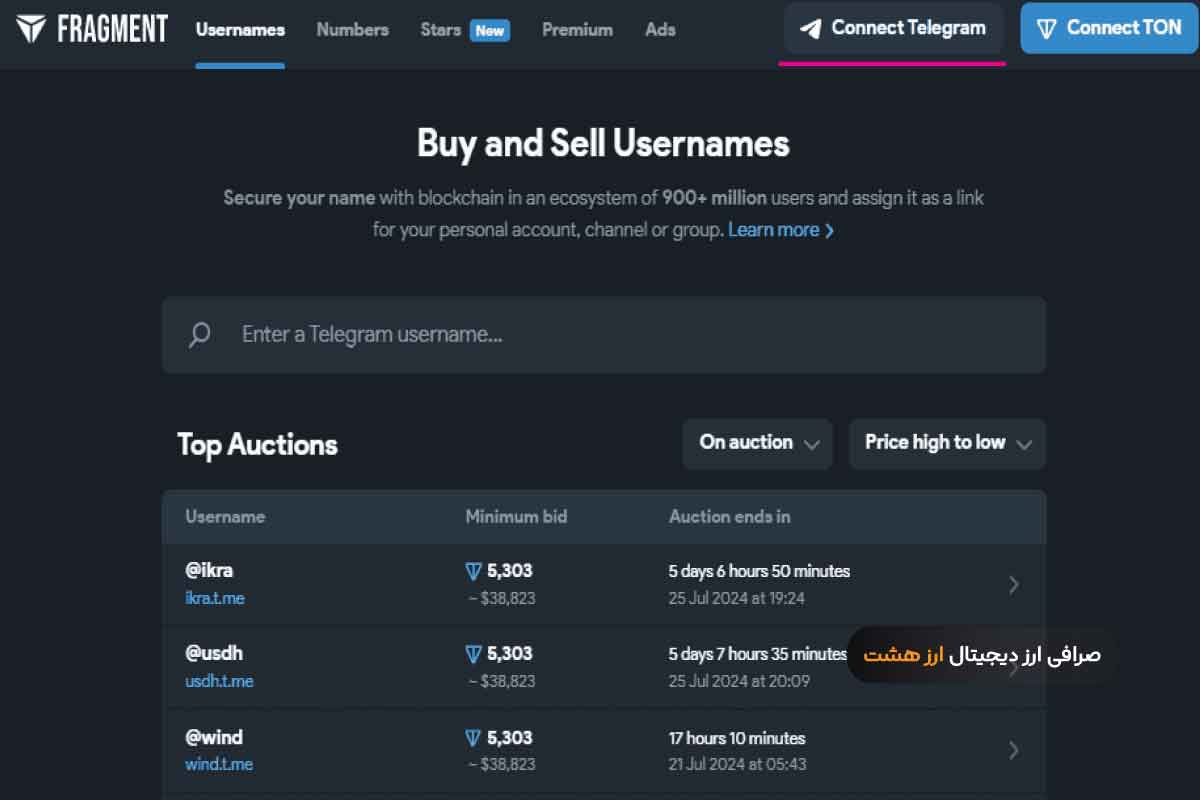Select the @ikra username
This screenshot has height=800, width=1200.
[x=209, y=571]
